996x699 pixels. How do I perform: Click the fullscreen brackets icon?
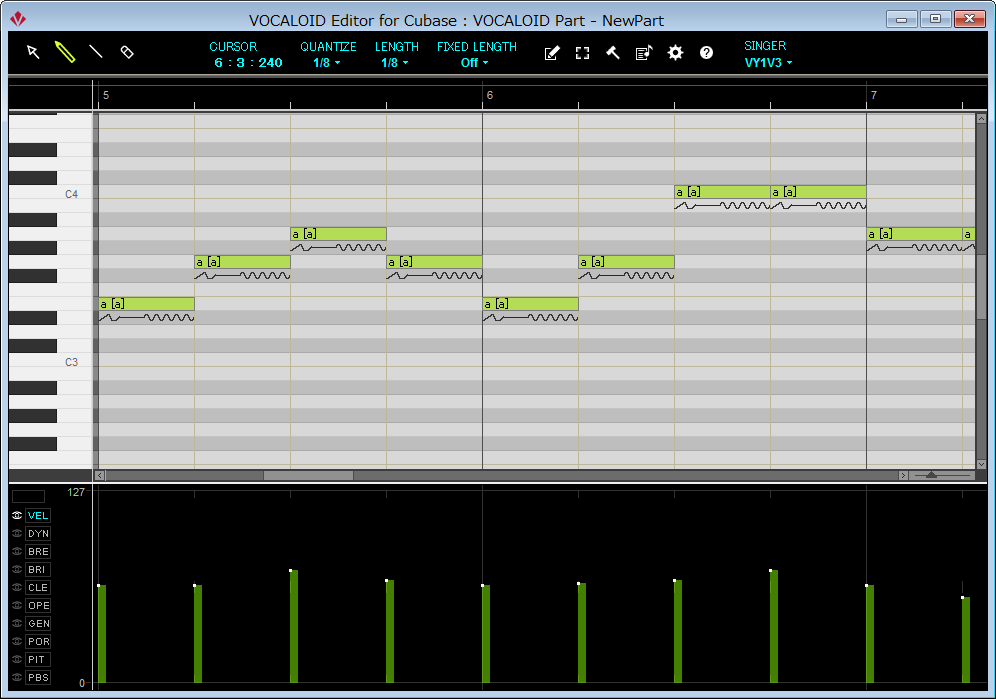[582, 53]
